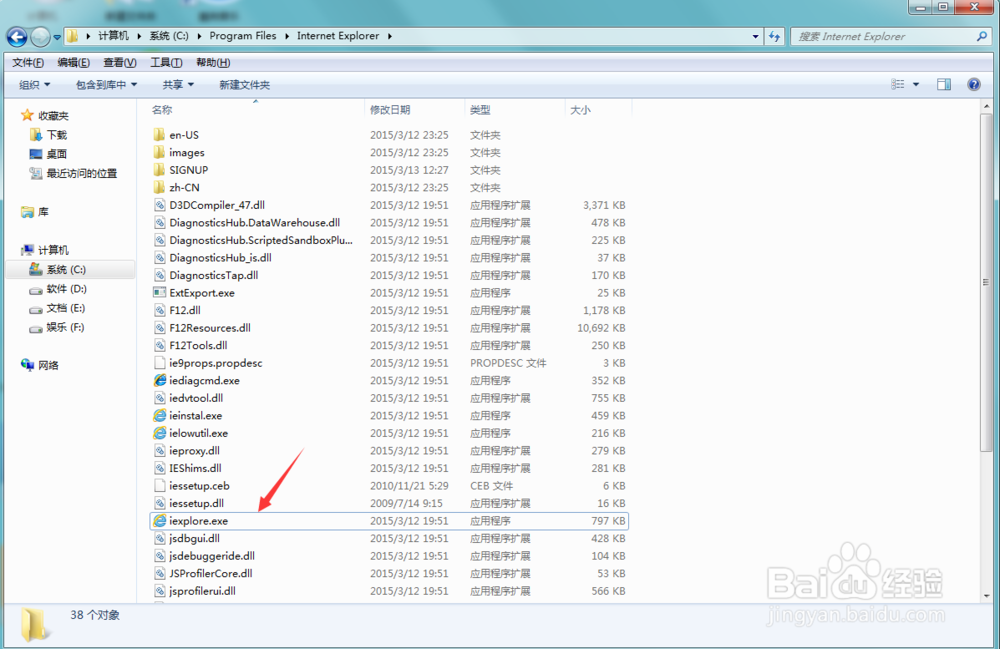Click Program Files in breadcrumb path
The width and height of the screenshot is (1000, 649).
(242, 36)
